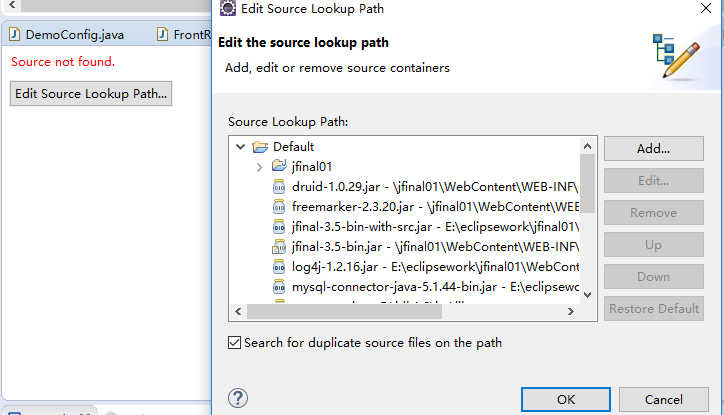Open help with the question mark icon
Viewport: 724px width, 415px height.
[238, 398]
